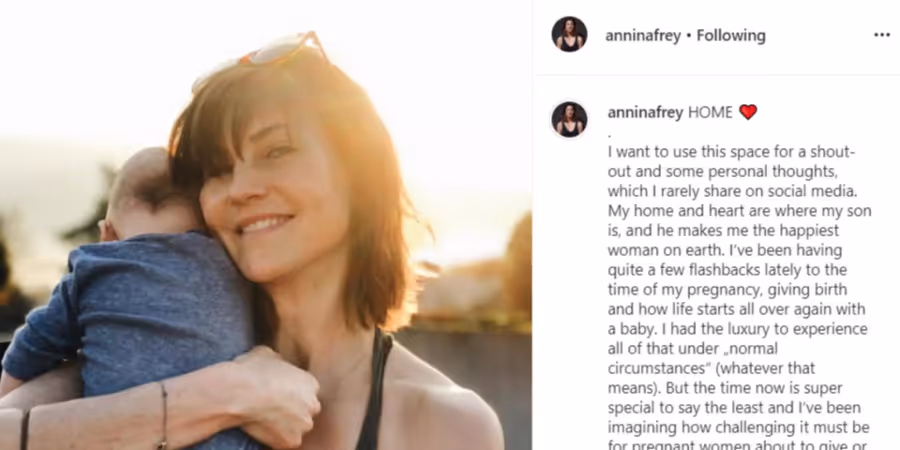Open anninafrey profile from the caption username
900x450 pixels.
(x=645, y=112)
